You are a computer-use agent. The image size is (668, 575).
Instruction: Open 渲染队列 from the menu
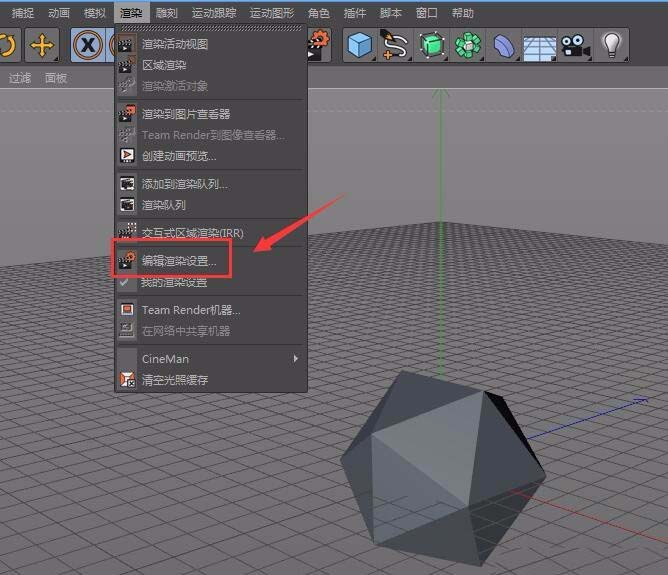[x=211, y=205]
